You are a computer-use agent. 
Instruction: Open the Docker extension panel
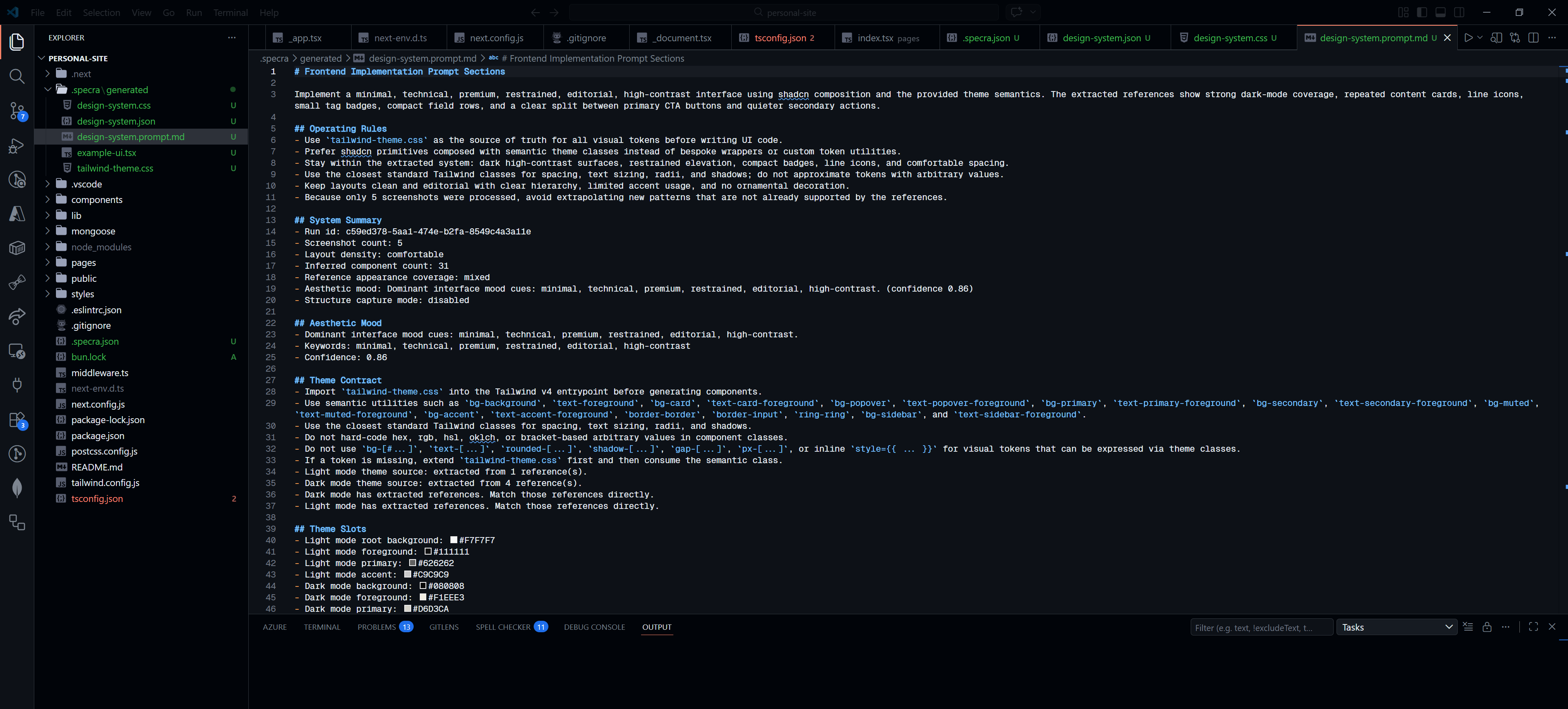click(16, 247)
